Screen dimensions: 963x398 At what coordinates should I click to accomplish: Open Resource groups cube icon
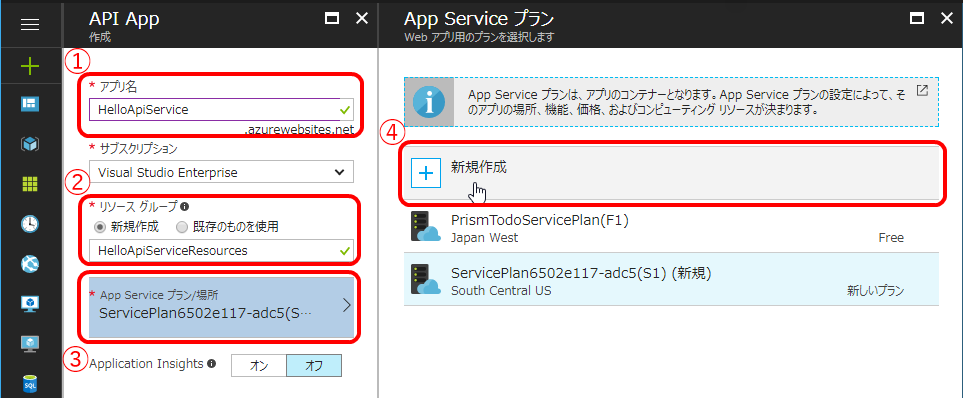pyautogui.click(x=30, y=144)
